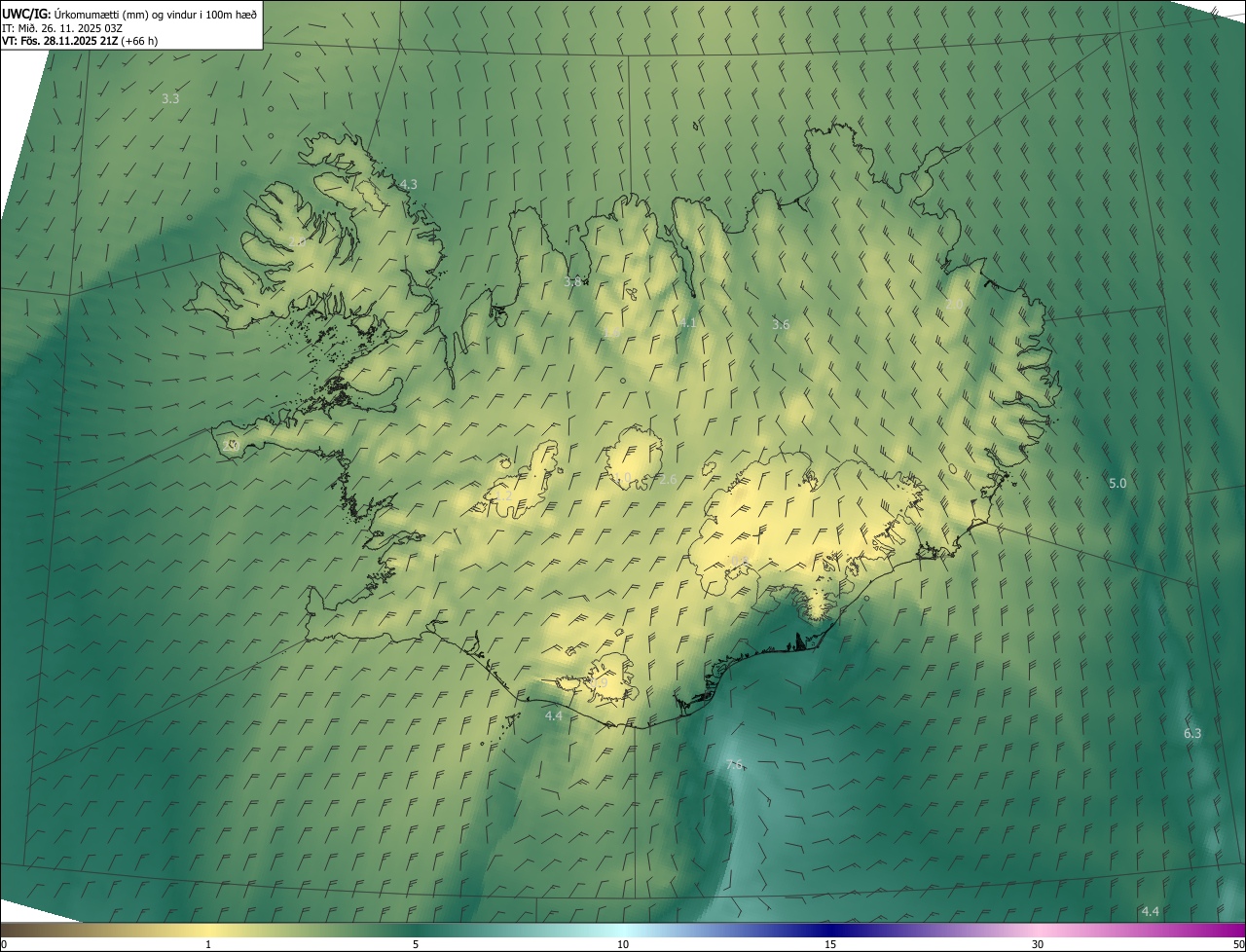The image size is (1246, 952).
Task: Click the 6.3 value label over the ocean
Action: (x=1192, y=733)
